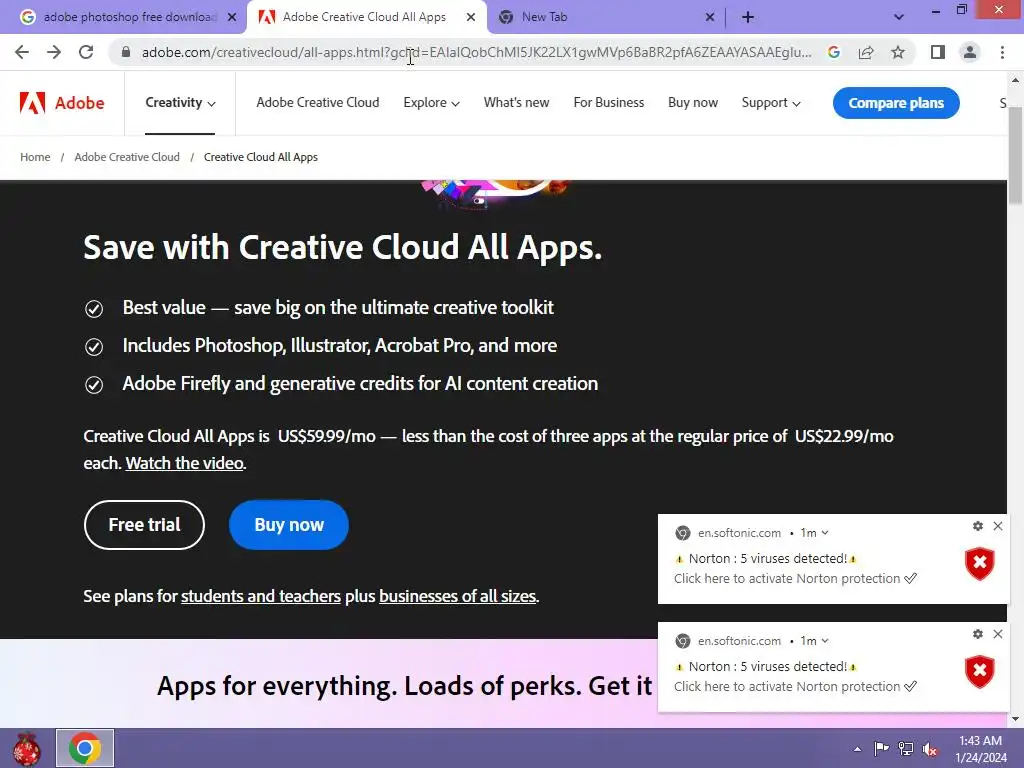The image size is (1024, 768).
Task: Show hidden tray icons arrow
Action: coord(857,749)
